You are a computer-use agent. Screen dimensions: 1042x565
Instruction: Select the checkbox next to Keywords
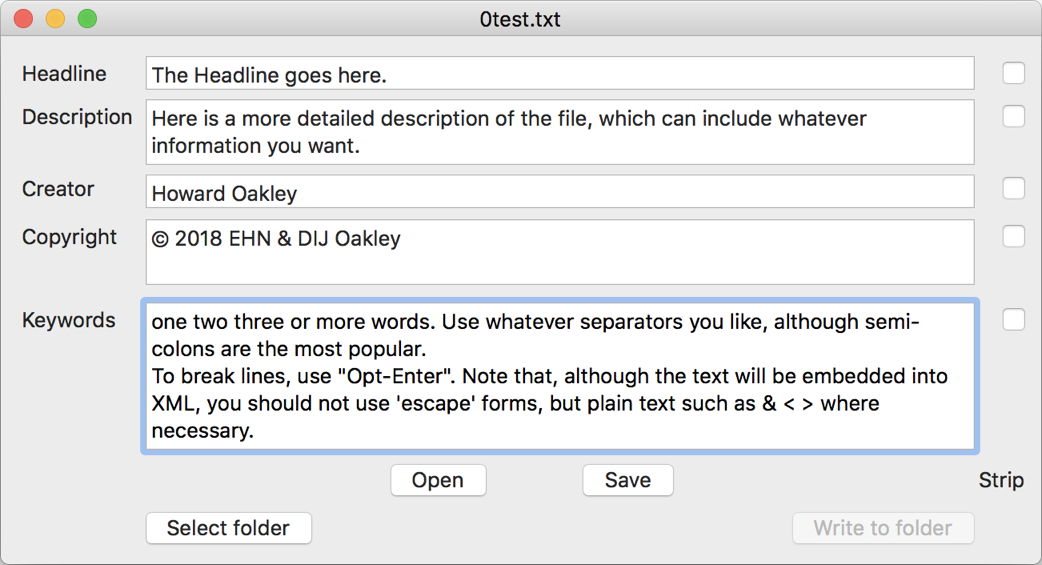[1014, 319]
